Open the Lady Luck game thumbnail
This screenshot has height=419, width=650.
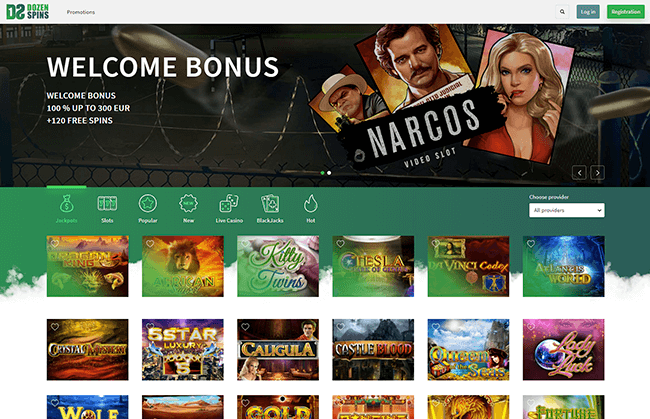[563, 349]
